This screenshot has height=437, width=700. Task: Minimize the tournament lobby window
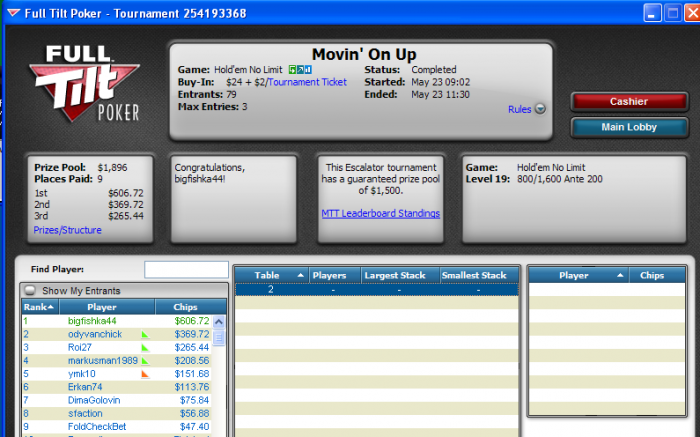tap(652, 13)
